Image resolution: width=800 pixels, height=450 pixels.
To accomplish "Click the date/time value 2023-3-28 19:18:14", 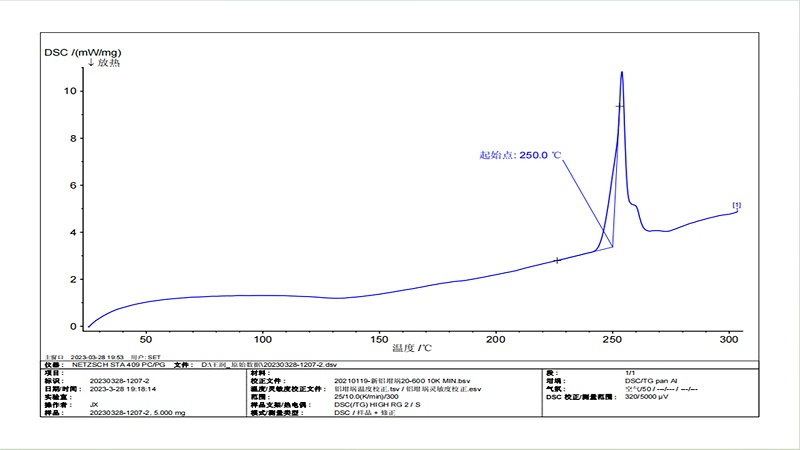I will [x=121, y=388].
